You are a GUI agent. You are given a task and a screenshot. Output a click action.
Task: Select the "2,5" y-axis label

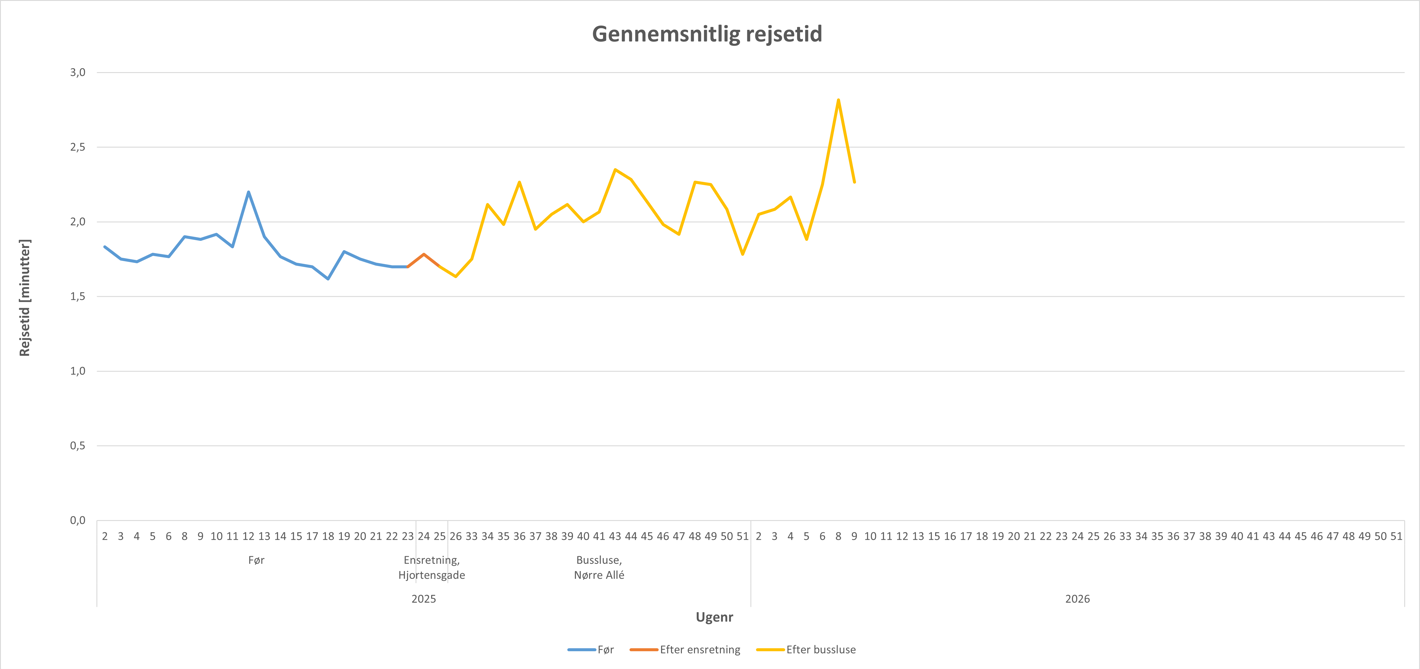click(78, 147)
